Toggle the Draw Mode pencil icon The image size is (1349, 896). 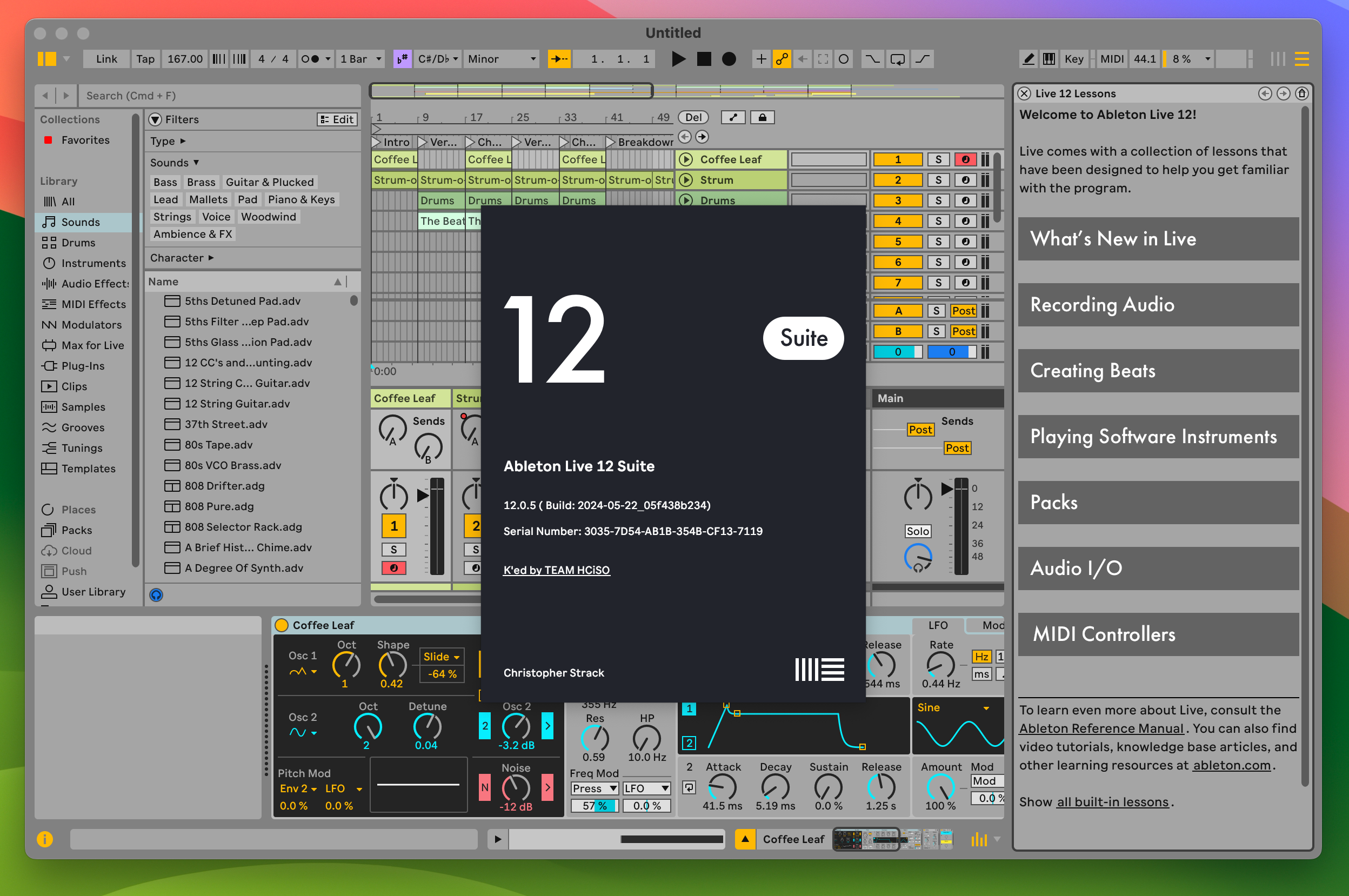1029,59
